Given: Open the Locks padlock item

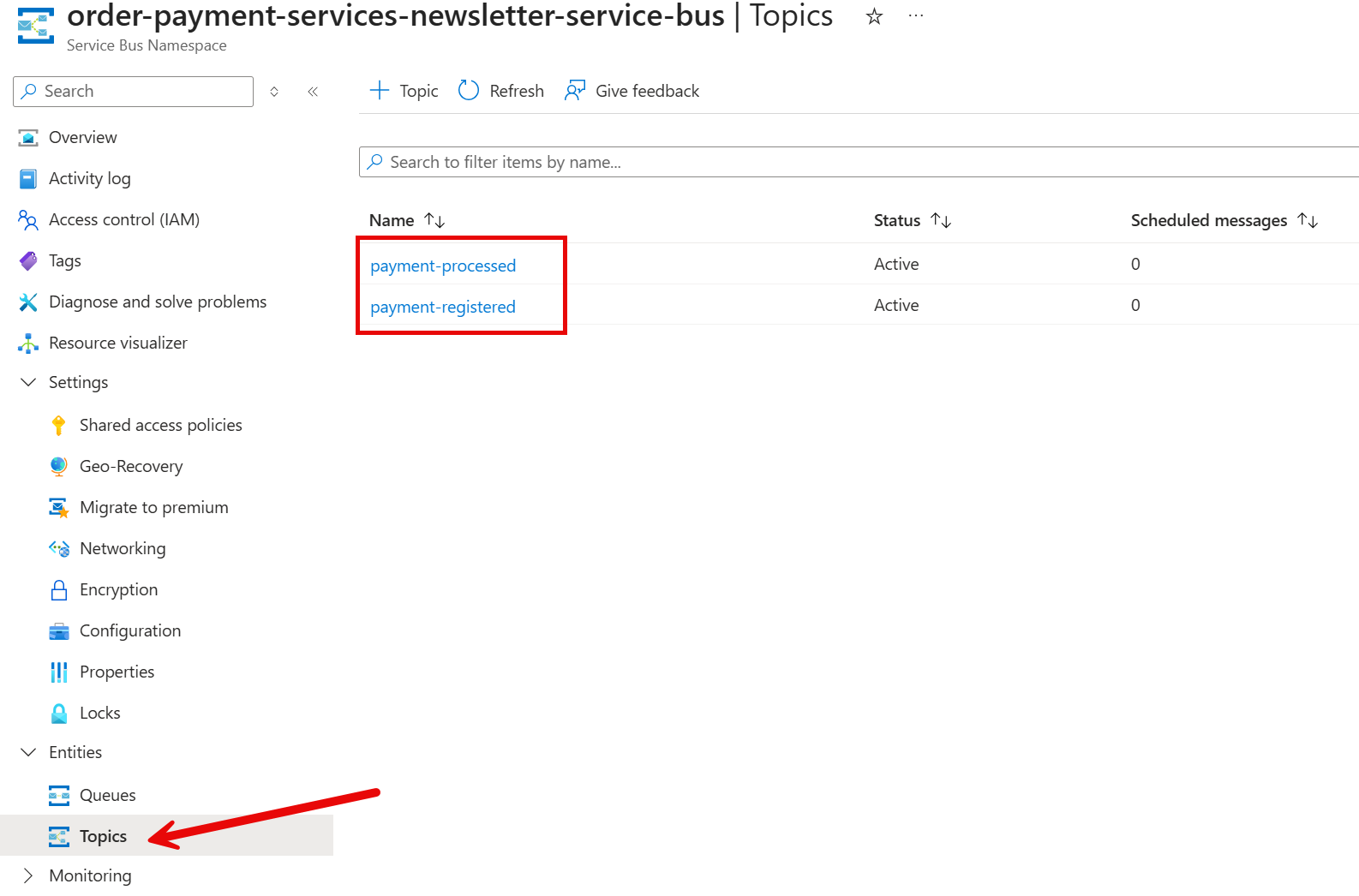Looking at the screenshot, I should [x=58, y=714].
